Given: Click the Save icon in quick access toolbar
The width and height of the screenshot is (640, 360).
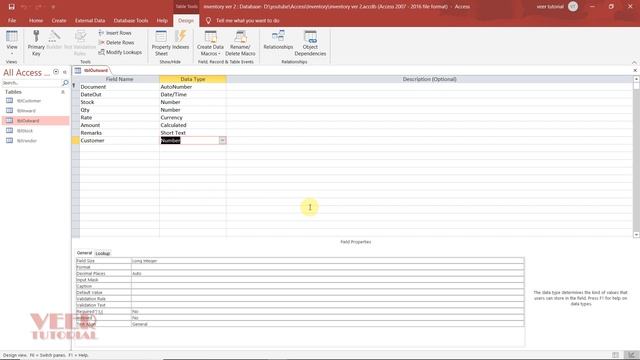Looking at the screenshot, I should tap(11, 7).
